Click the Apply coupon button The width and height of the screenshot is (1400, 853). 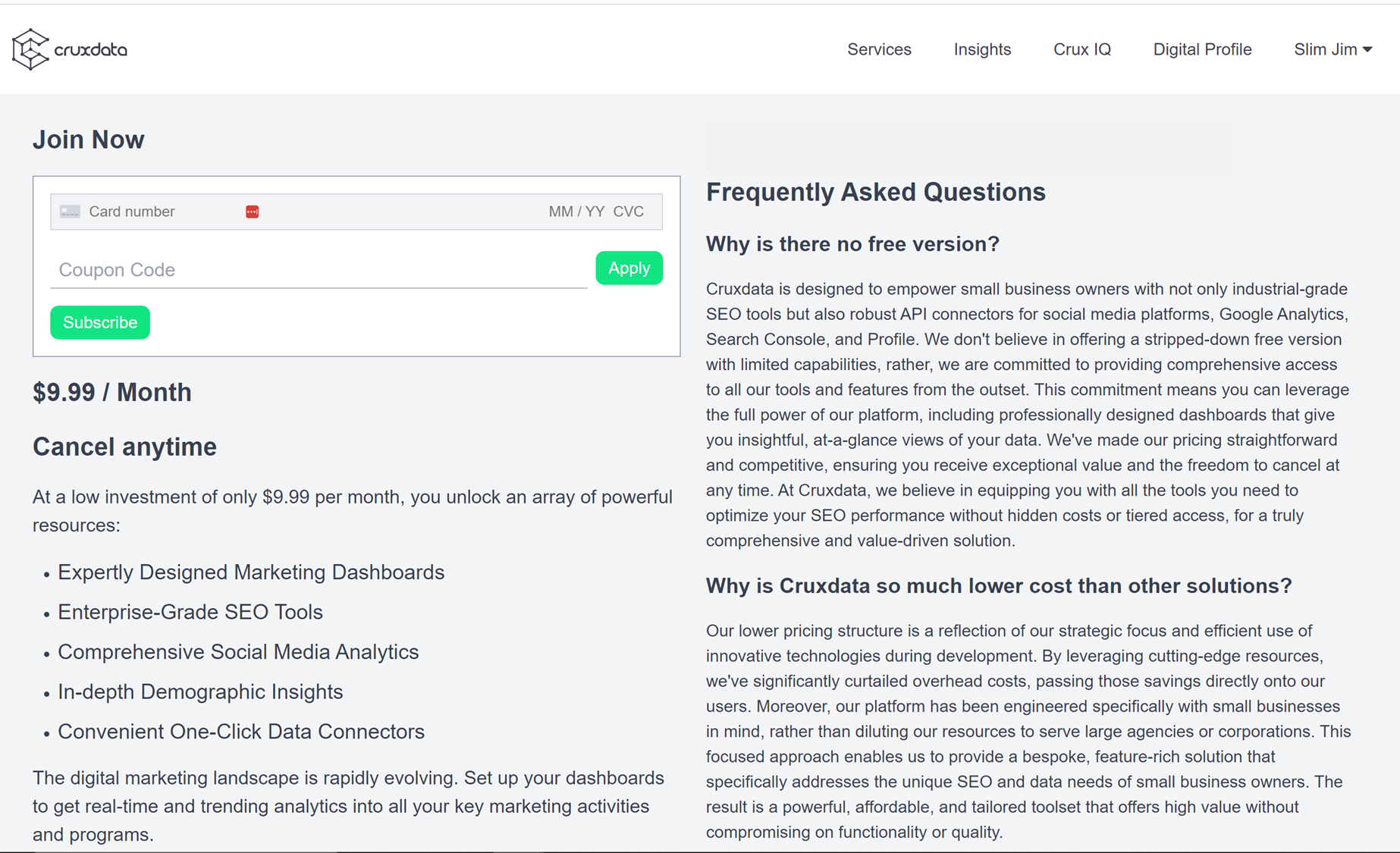click(629, 268)
